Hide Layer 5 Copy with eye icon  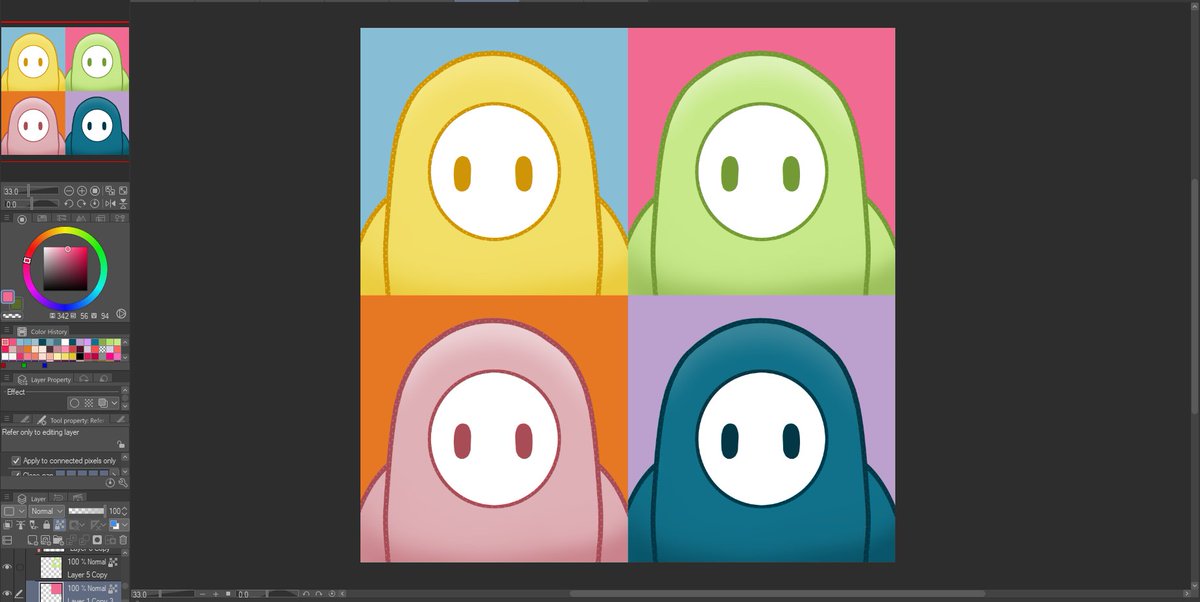click(x=7, y=567)
